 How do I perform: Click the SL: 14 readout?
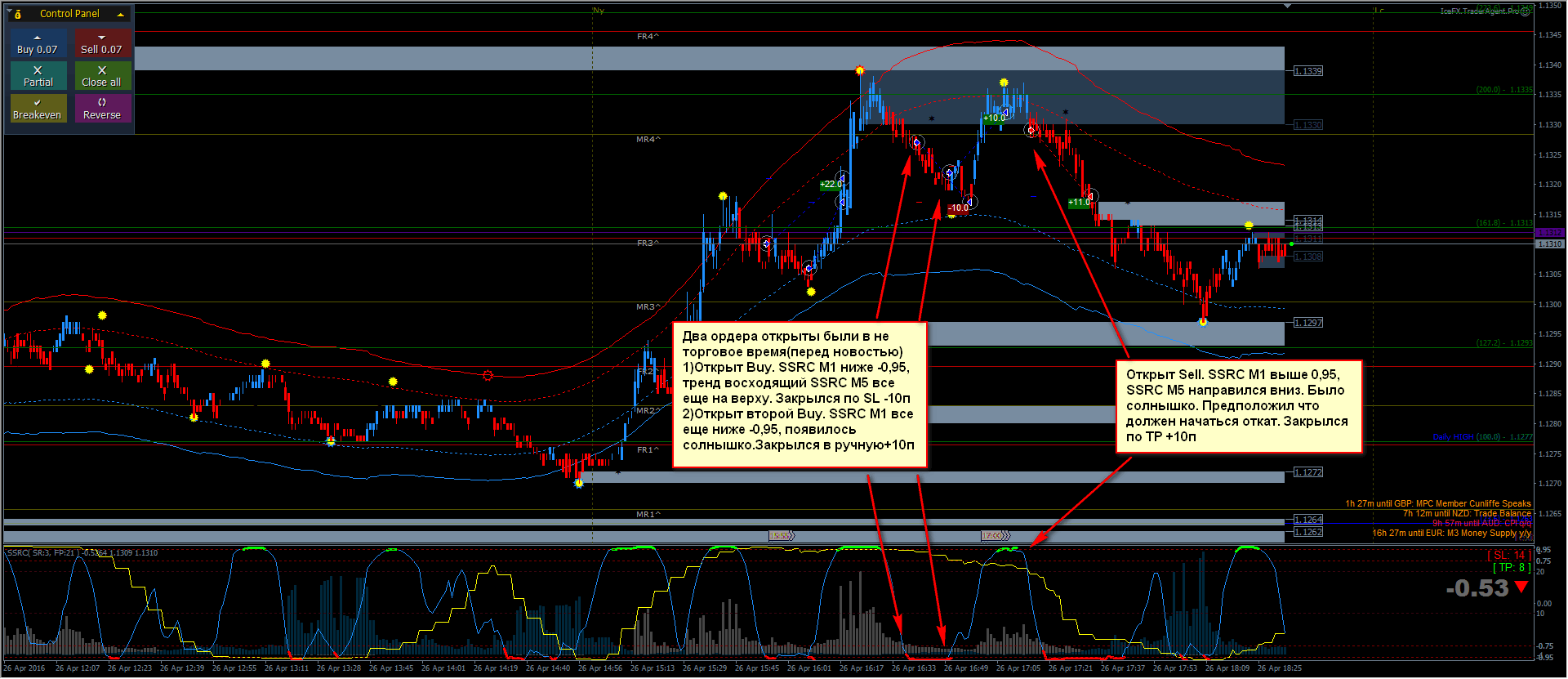coord(1509,556)
